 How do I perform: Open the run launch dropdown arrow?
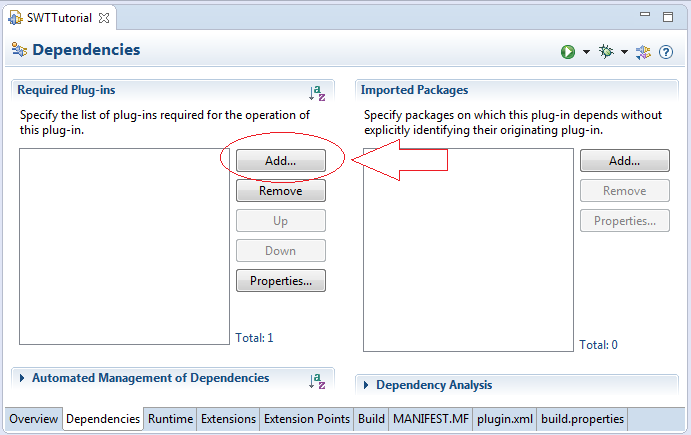586,52
